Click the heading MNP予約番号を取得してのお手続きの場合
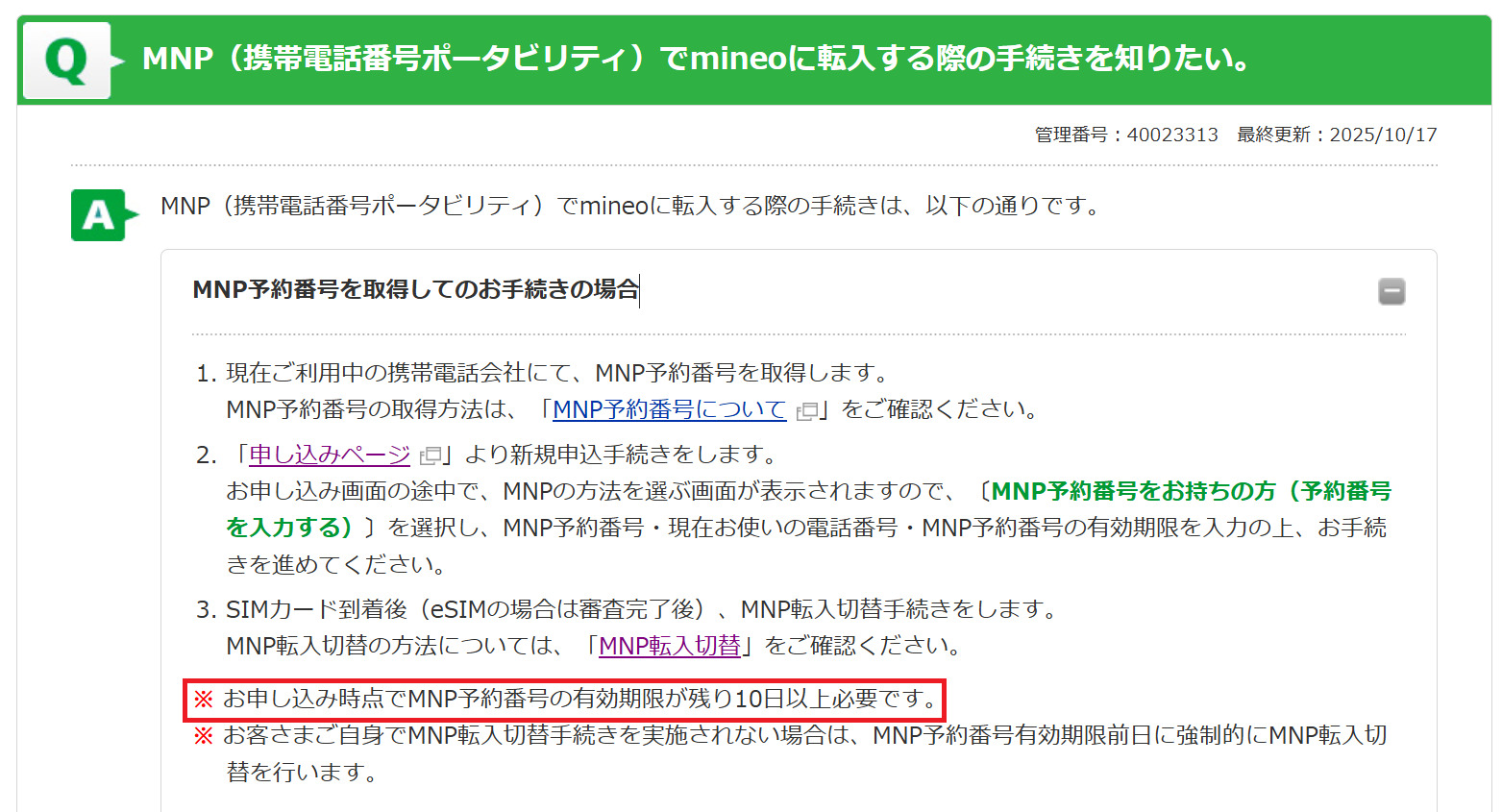This screenshot has height=812, width=1502. 416,289
